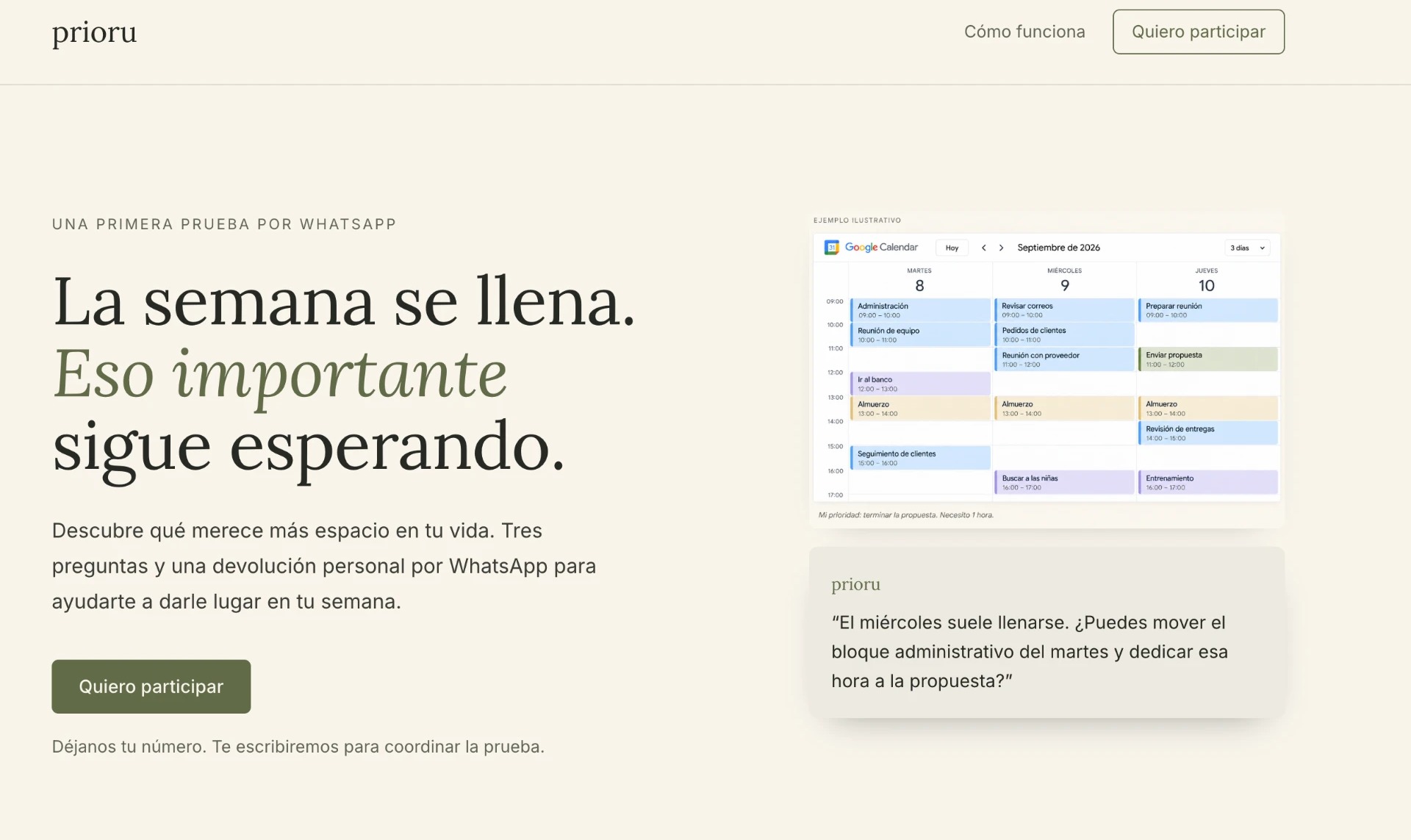The image size is (1411, 840).
Task: Open the green Enviar propuesta event
Action: coord(1208,359)
